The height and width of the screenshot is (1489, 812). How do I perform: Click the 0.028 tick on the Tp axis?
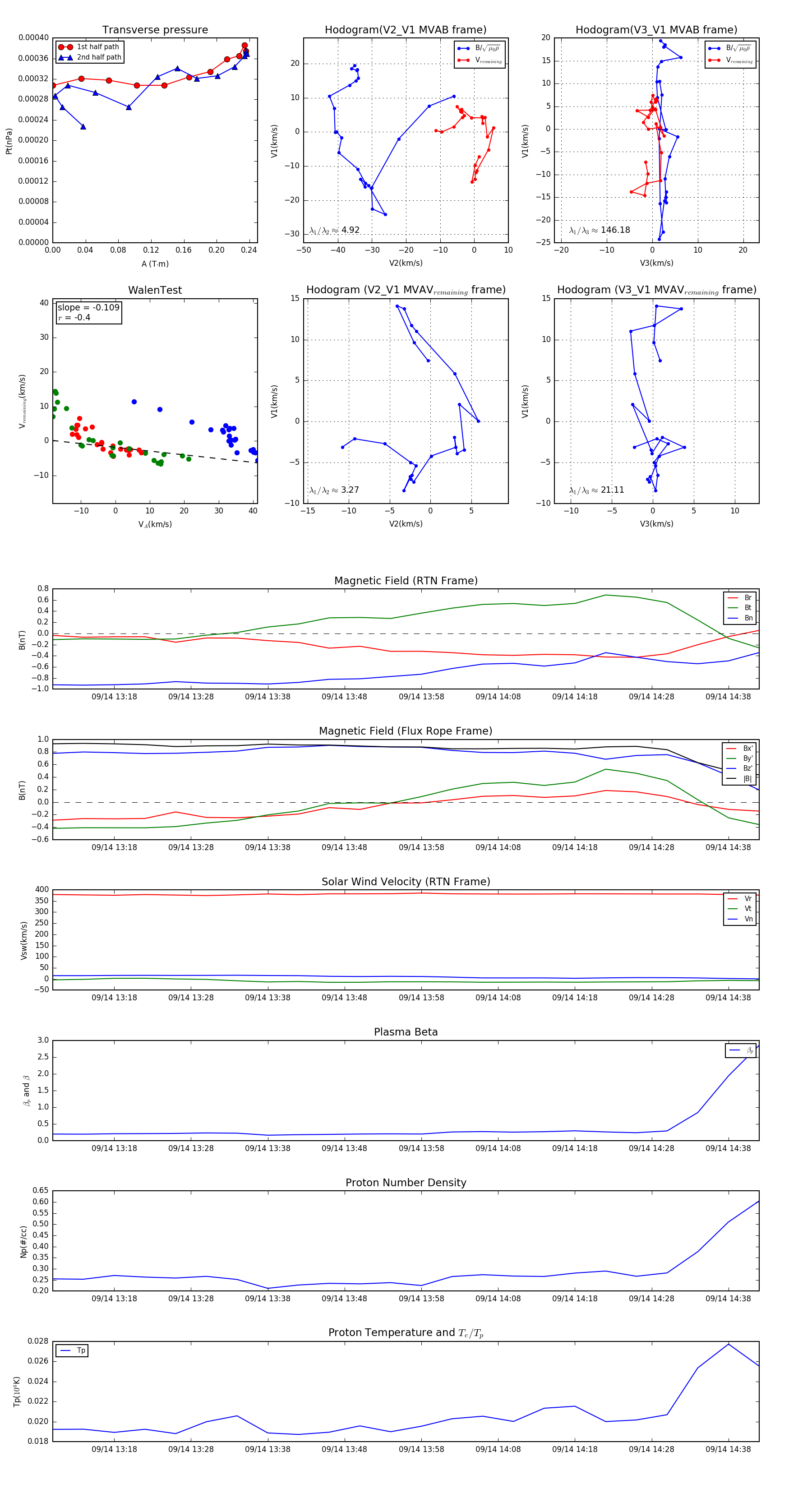tap(38, 1341)
